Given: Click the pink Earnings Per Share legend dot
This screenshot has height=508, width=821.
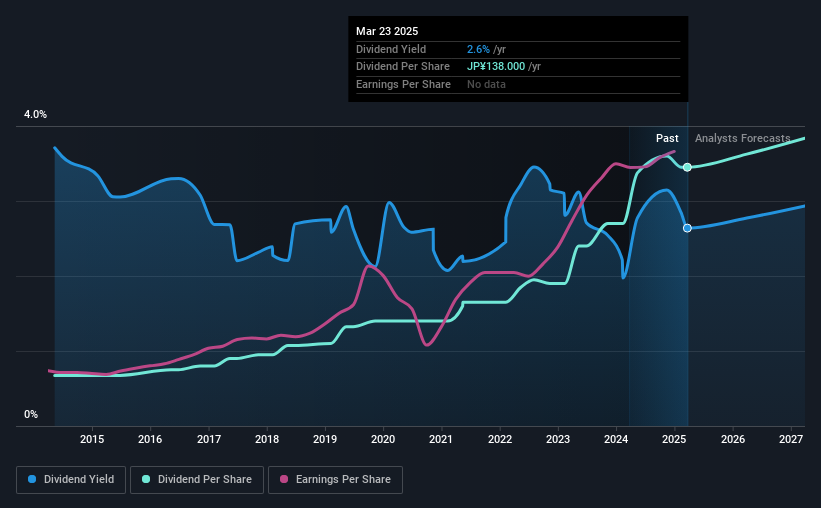Looking at the screenshot, I should pyautogui.click(x=284, y=479).
